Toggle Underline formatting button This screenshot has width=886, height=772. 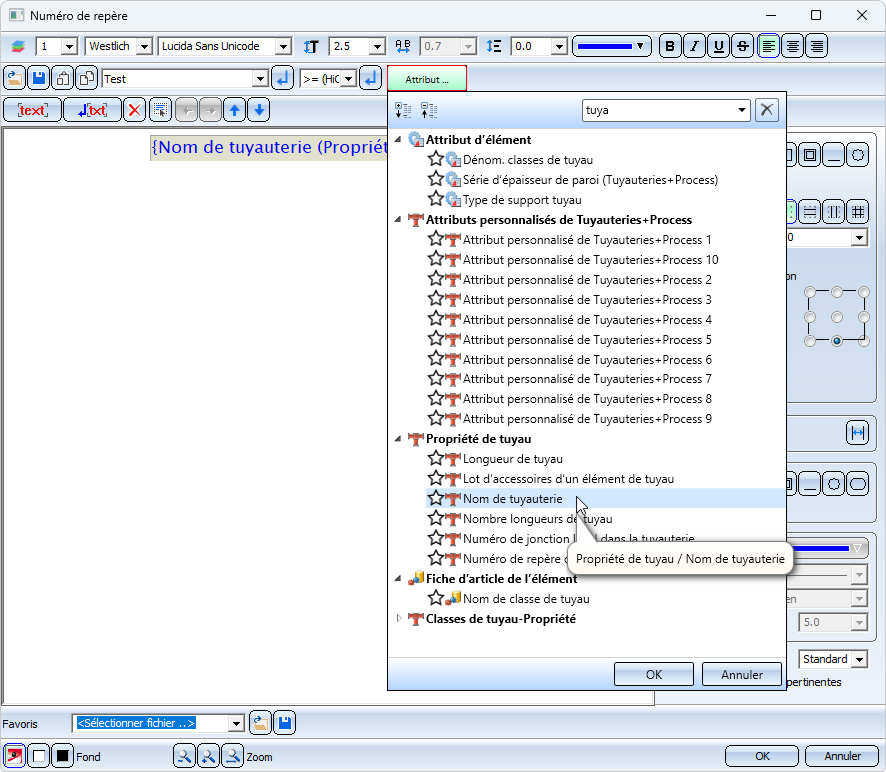click(718, 46)
